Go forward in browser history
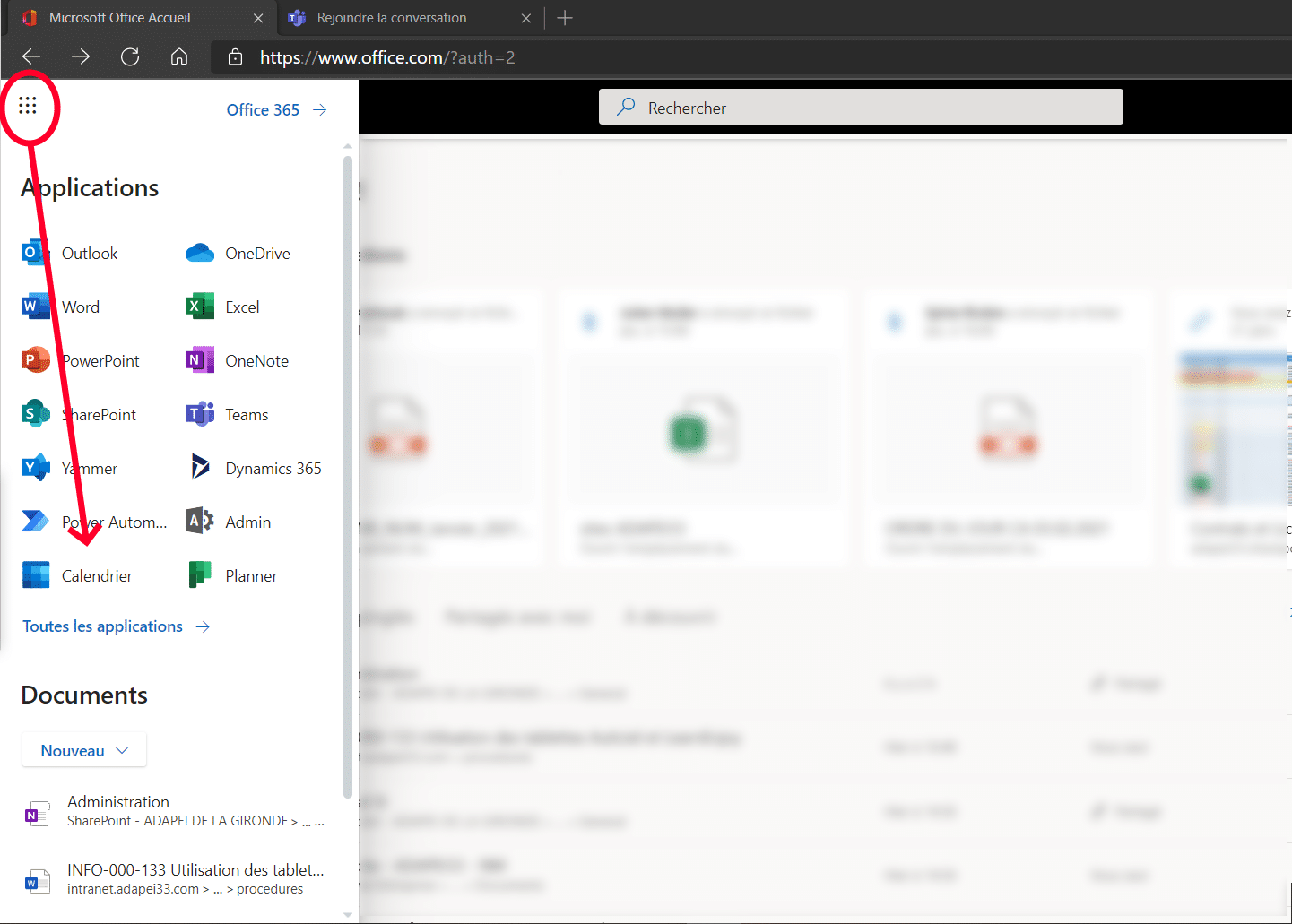This screenshot has width=1292, height=924. coord(81,57)
